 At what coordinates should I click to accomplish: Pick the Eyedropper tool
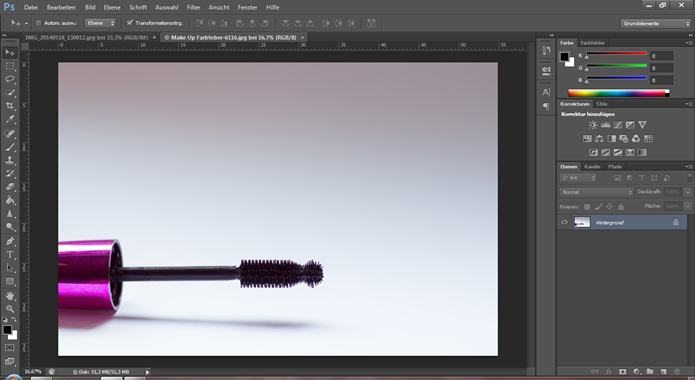(x=10, y=119)
